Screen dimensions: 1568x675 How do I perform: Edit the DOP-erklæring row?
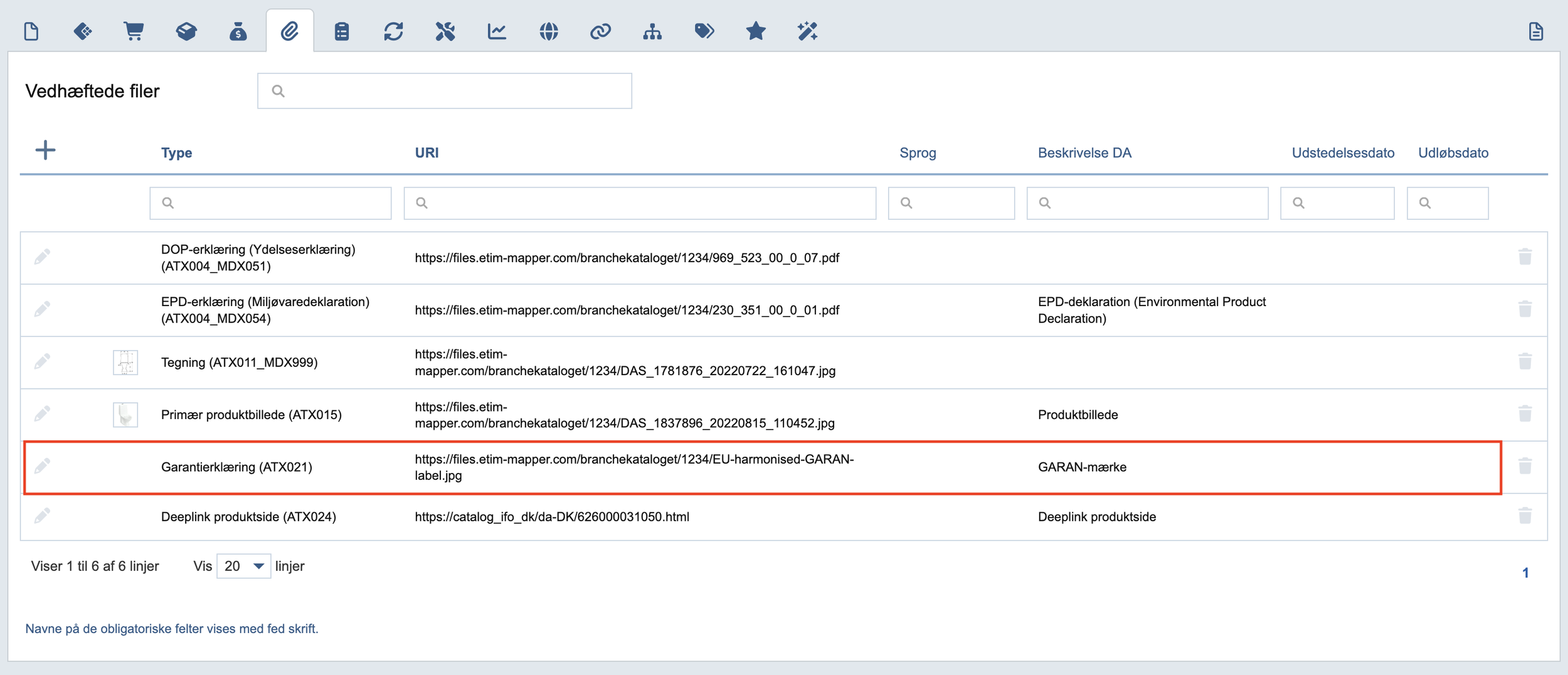(x=42, y=257)
